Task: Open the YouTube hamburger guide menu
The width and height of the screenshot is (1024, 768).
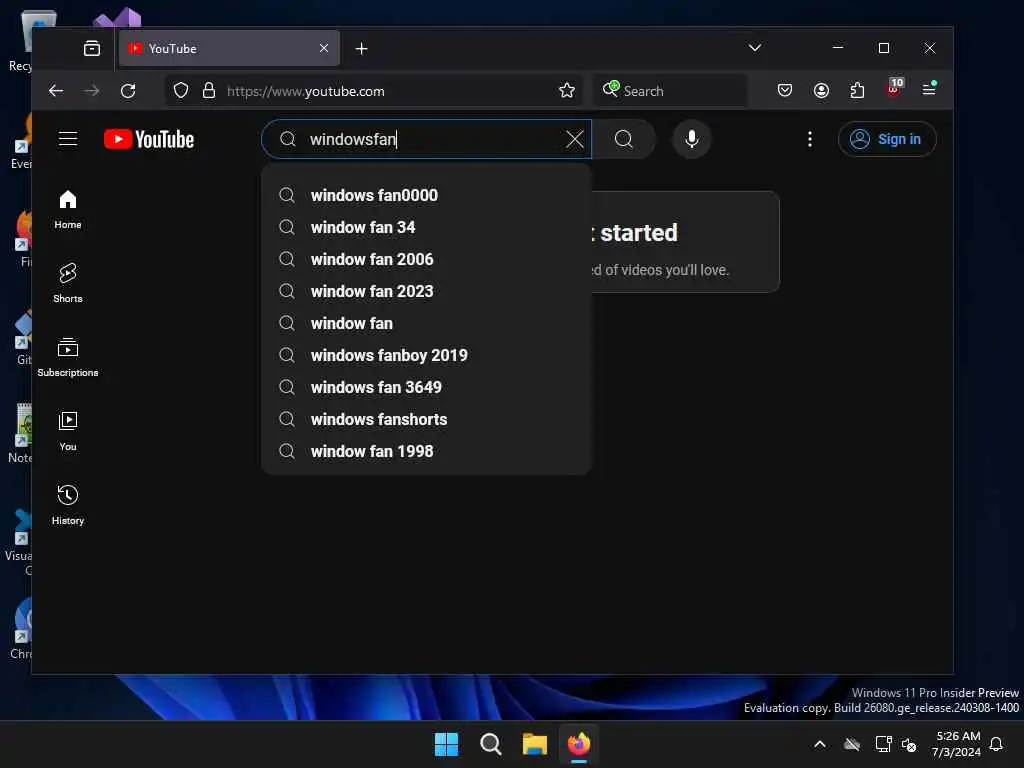Action: point(68,139)
